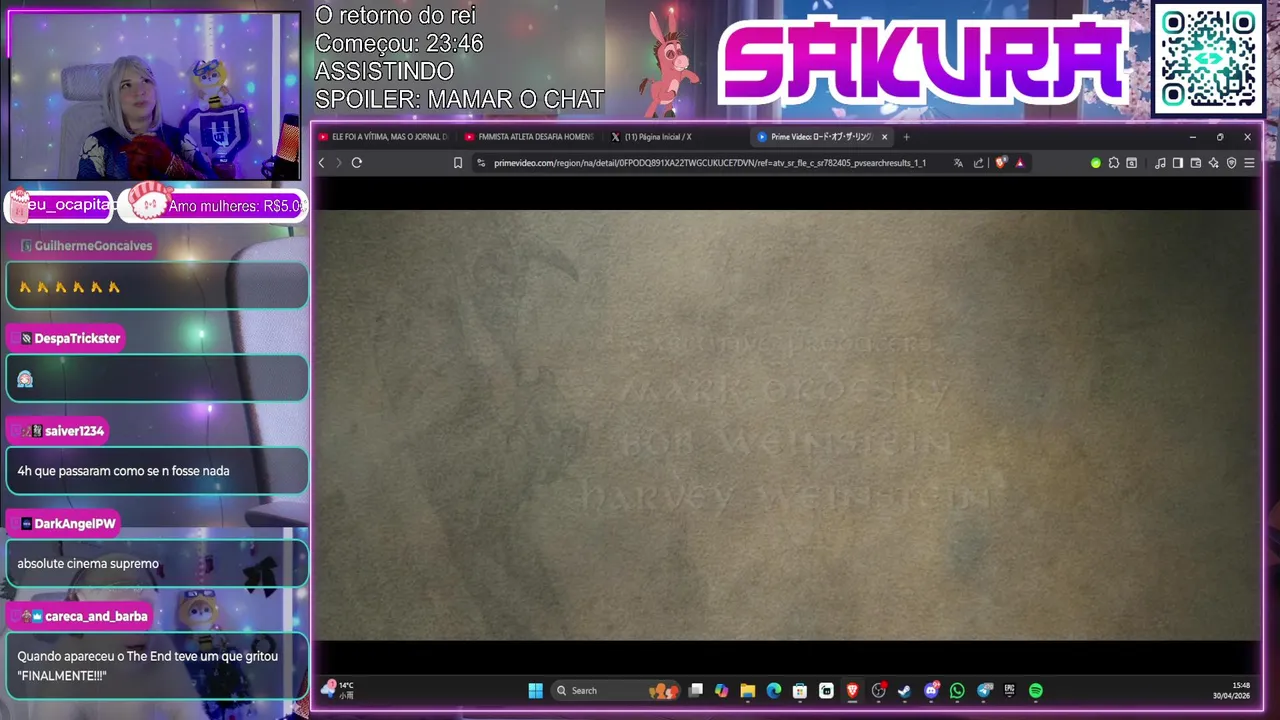The height and width of the screenshot is (720, 1280).
Task: Click the green circle extension icon
Action: pos(1096,163)
